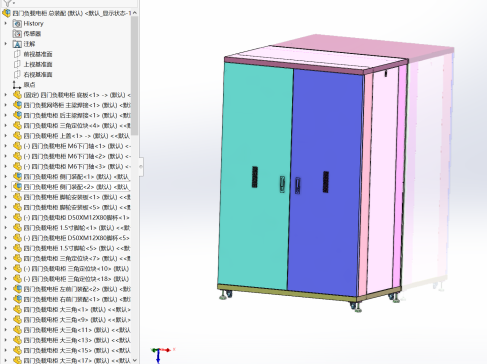Select the 右视基准面 plane icon
Screen dimensions: 487x364
tap(17, 74)
